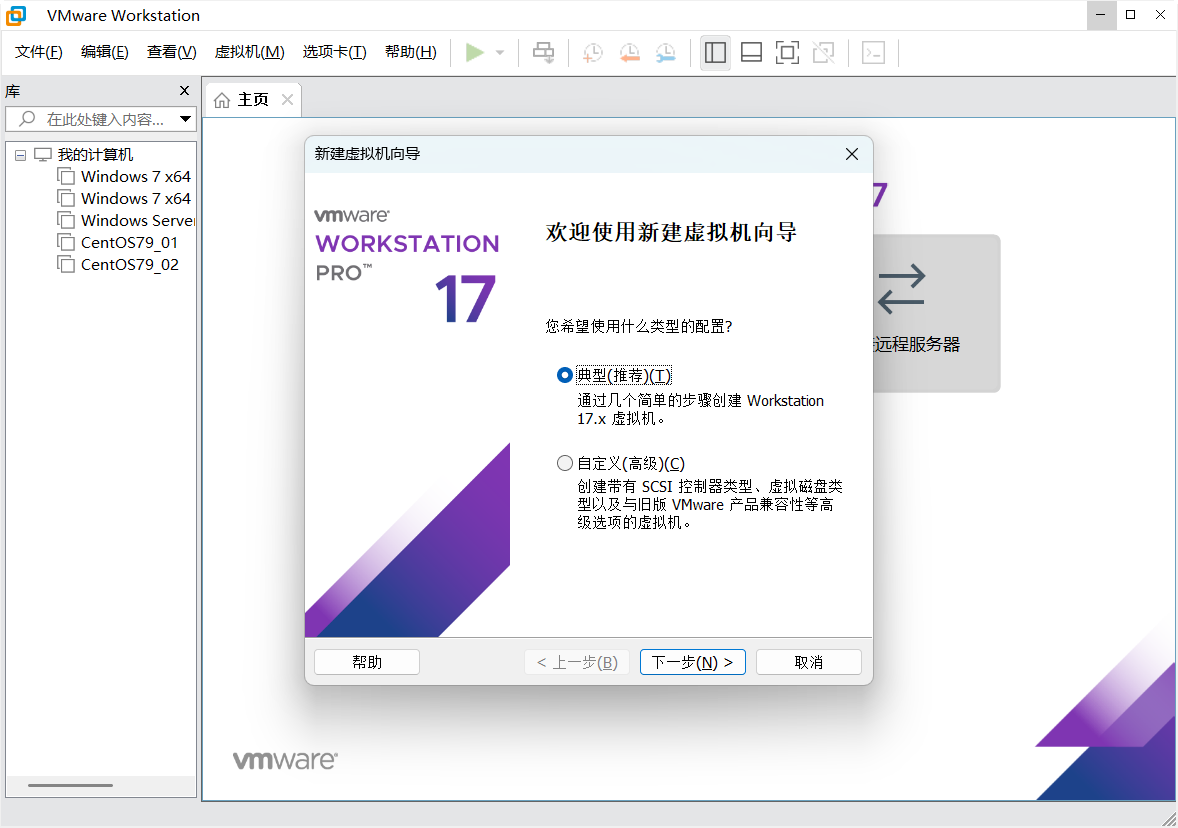Toggle the thumbnail bar view icon
This screenshot has width=1178, height=828.
coord(751,53)
